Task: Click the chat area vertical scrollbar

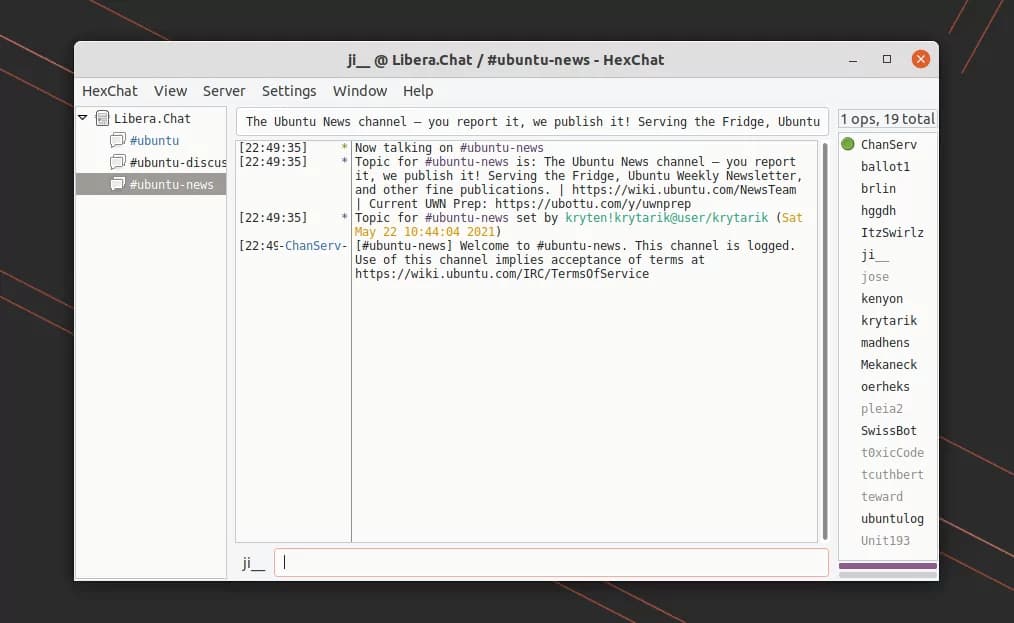Action: (x=824, y=340)
